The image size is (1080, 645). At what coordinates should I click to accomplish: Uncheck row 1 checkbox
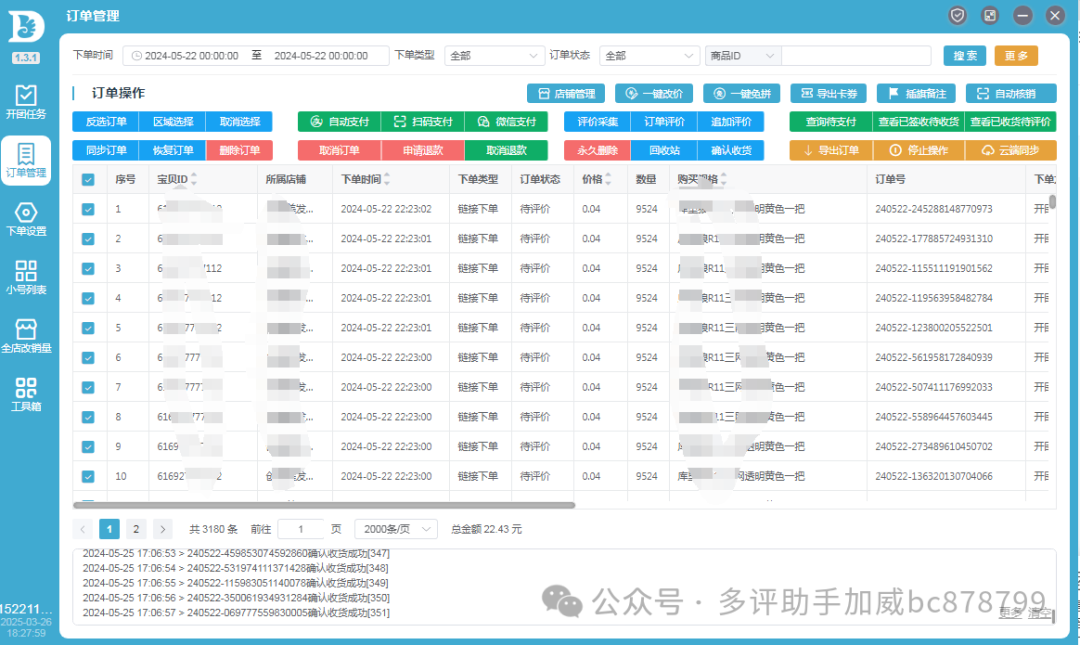pyautogui.click(x=88, y=209)
